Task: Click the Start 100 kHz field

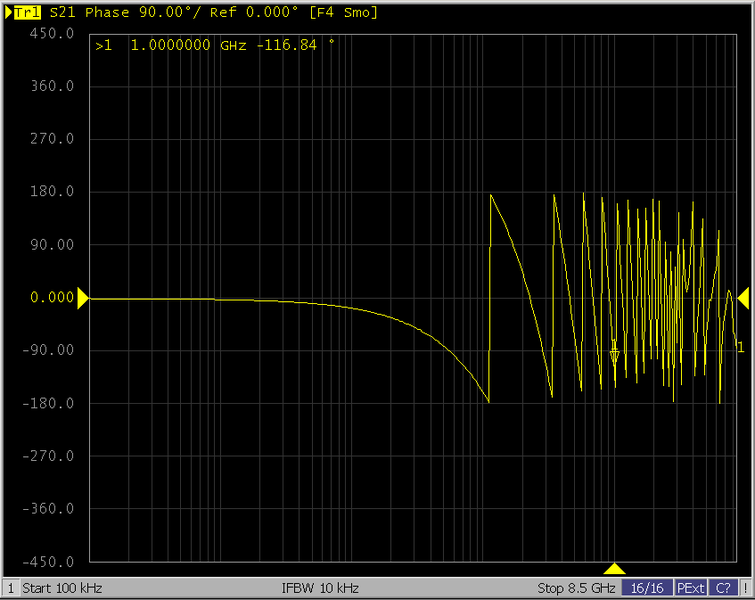Action: point(62,588)
